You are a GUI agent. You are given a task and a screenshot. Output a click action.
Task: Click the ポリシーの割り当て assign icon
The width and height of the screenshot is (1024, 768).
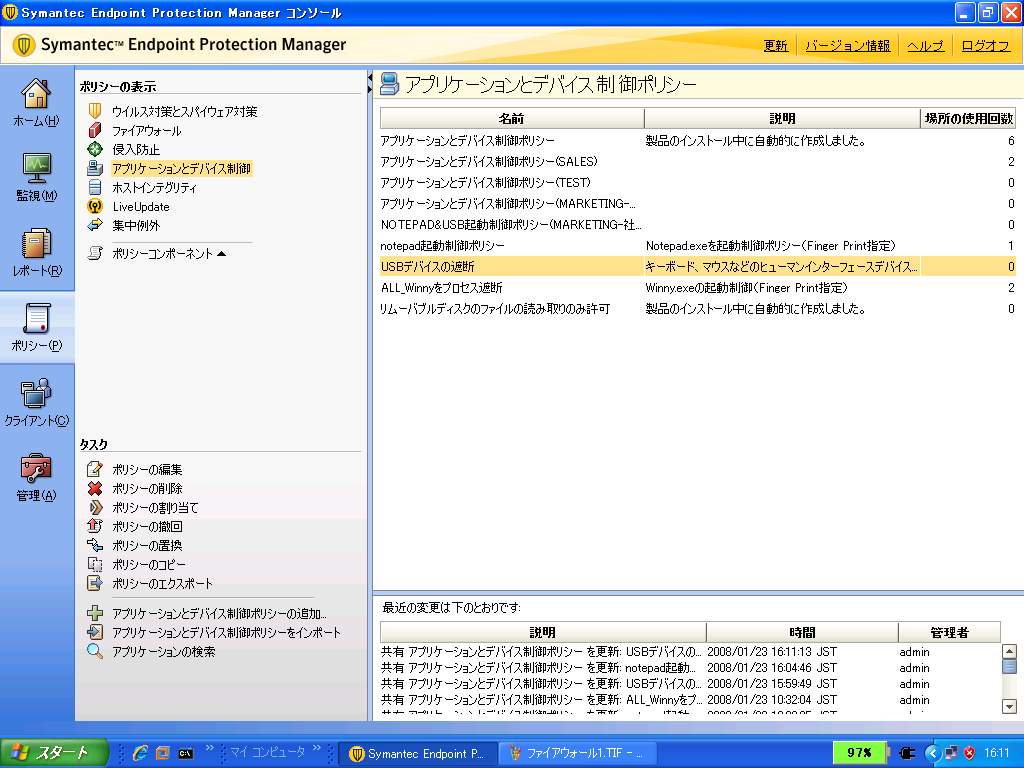pos(95,507)
